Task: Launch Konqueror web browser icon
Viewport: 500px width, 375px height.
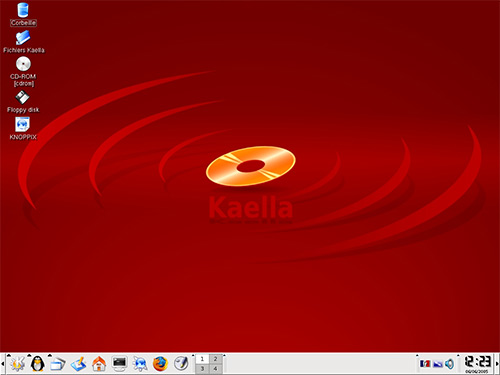Action: (140, 364)
